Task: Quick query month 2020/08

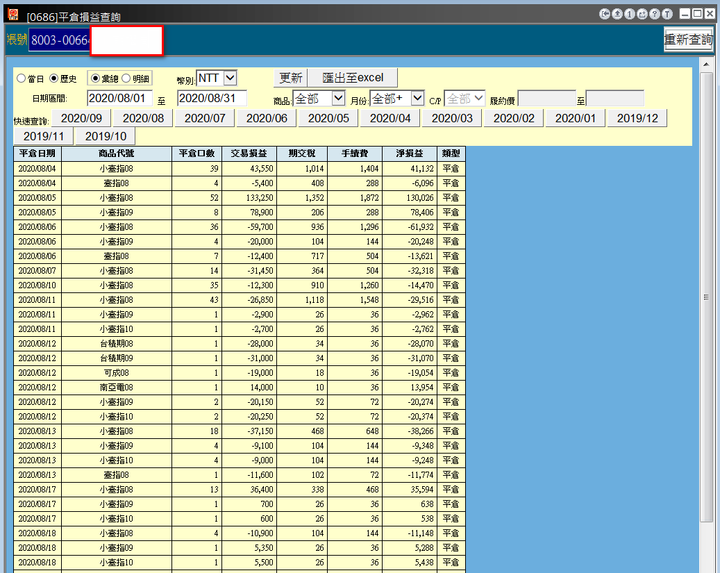Action: [143, 118]
